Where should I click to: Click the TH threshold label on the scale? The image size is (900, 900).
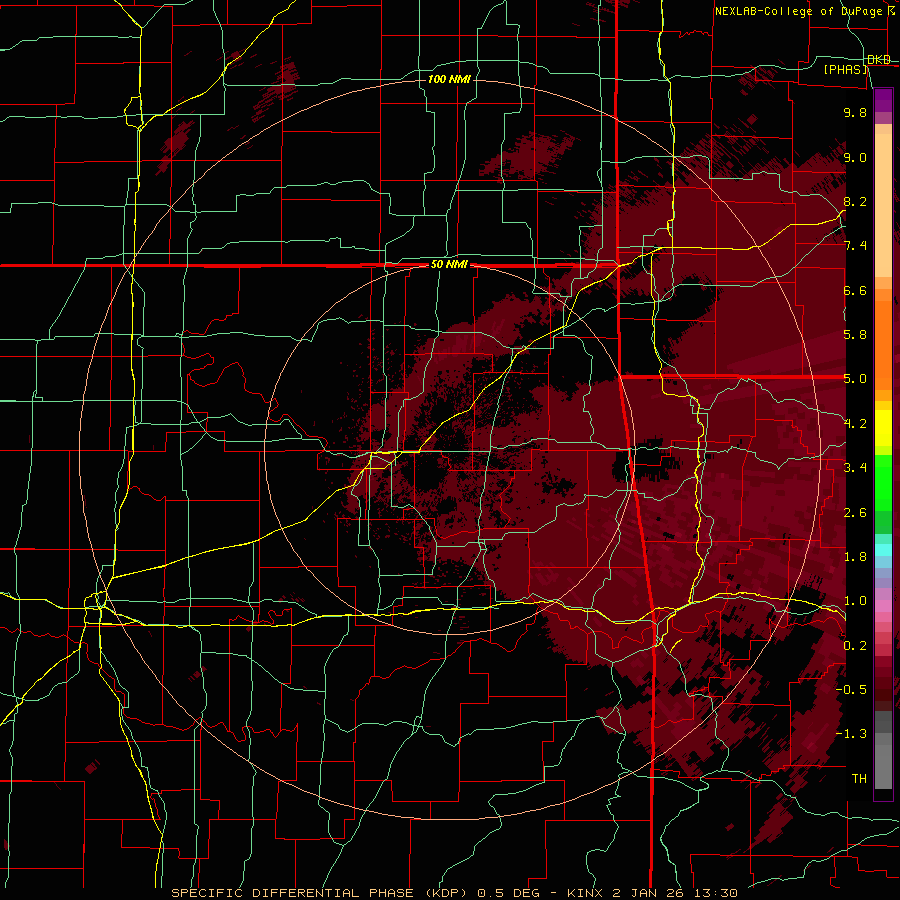tap(859, 778)
